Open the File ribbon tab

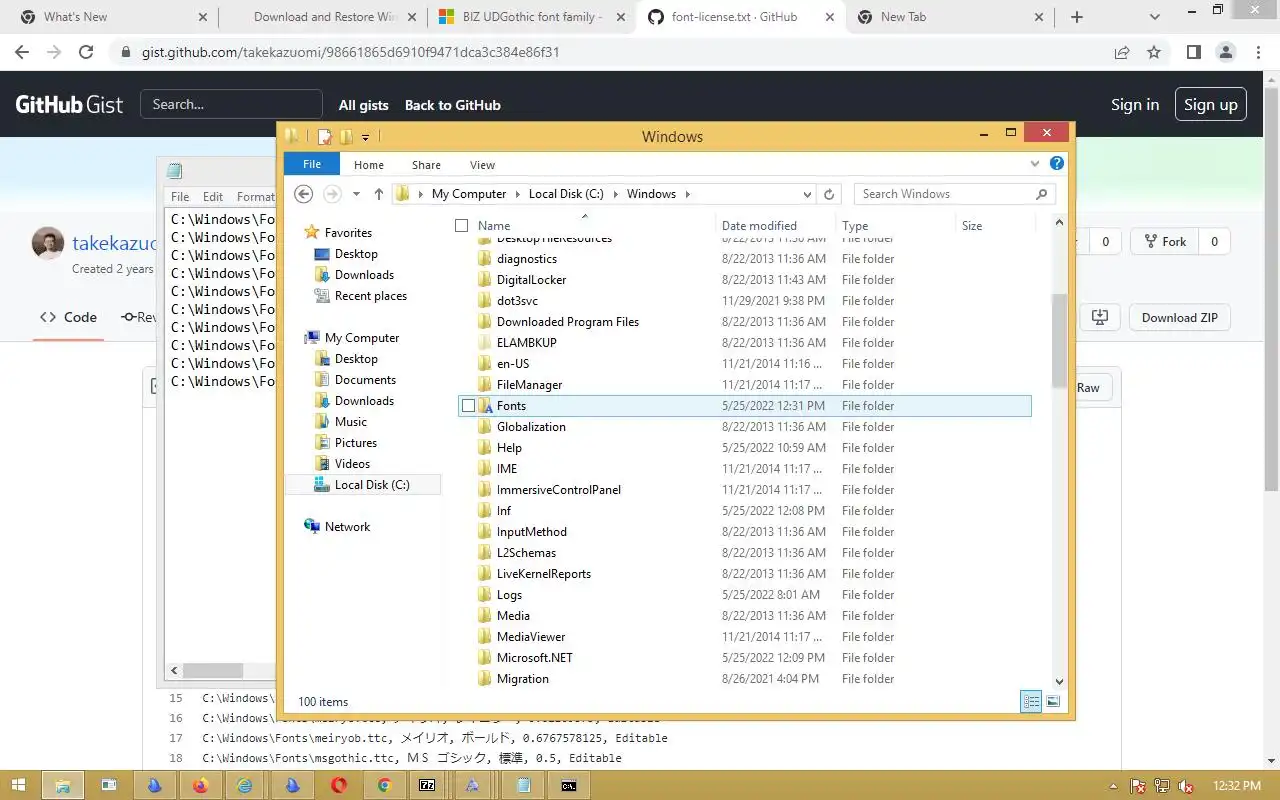coord(312,164)
